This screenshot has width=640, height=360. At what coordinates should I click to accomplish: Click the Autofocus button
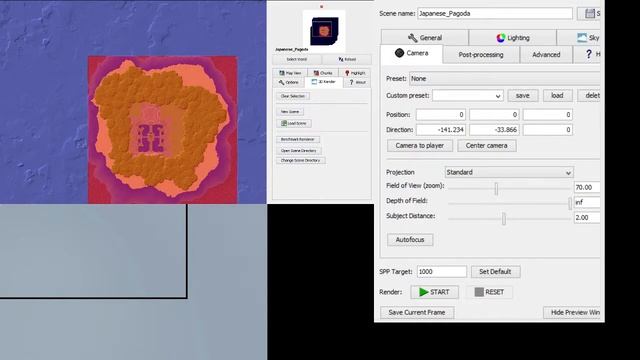(410, 240)
